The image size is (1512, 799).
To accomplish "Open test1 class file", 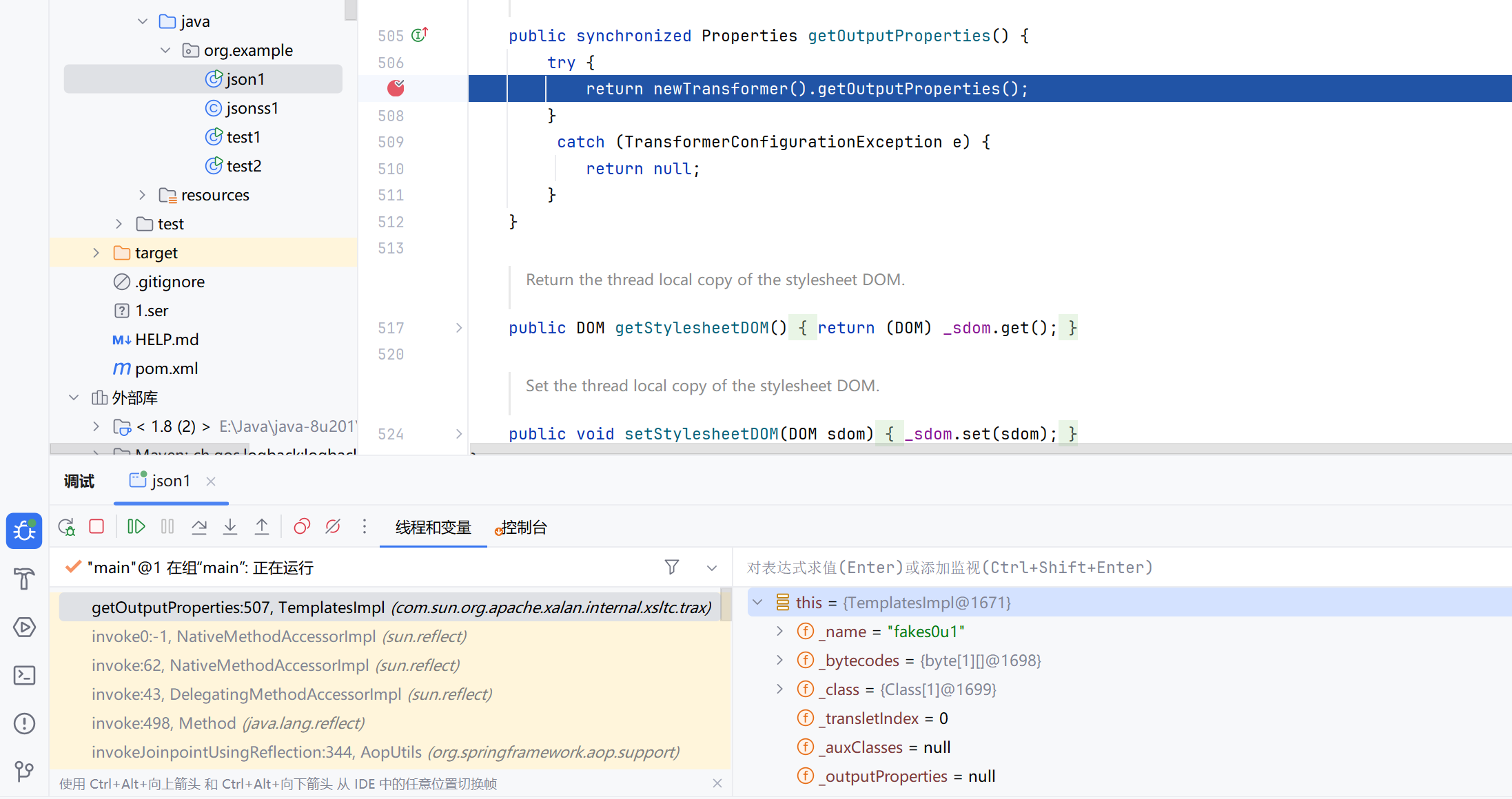I will point(234,137).
